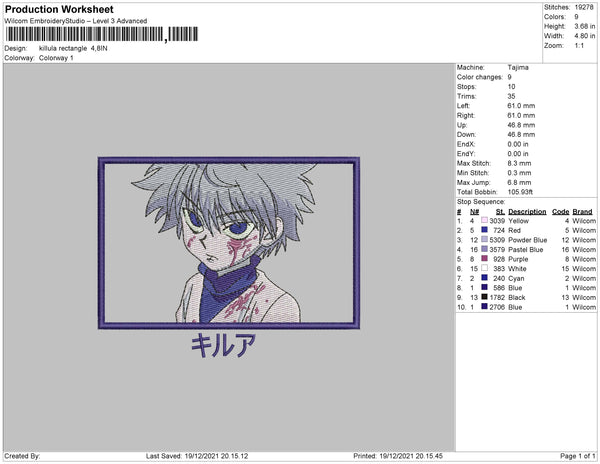Screen dimensions: 600x464
Task: Click the 'Code' column header
Action: click(x=561, y=212)
